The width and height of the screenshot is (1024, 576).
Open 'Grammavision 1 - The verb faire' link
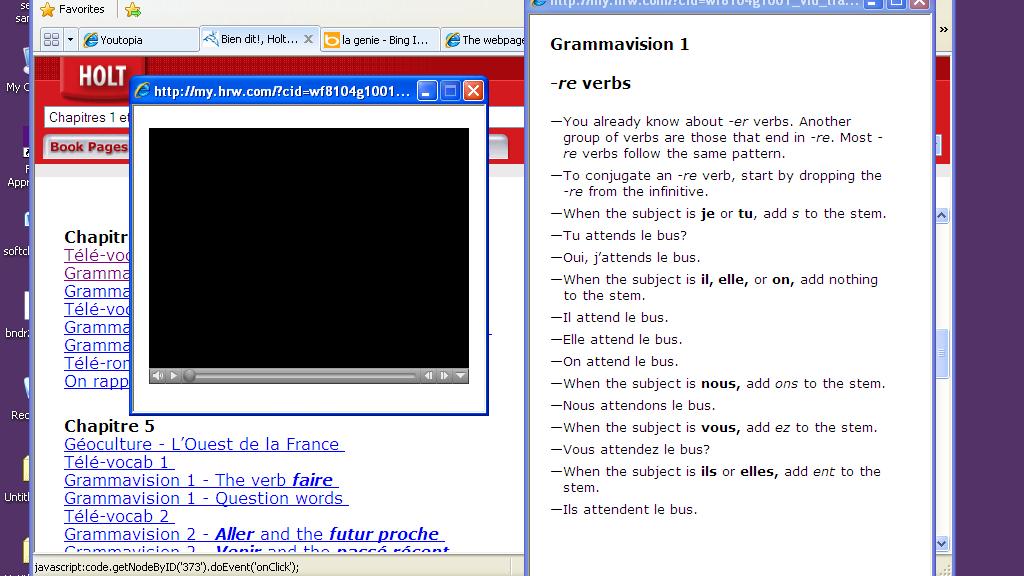tap(198, 480)
